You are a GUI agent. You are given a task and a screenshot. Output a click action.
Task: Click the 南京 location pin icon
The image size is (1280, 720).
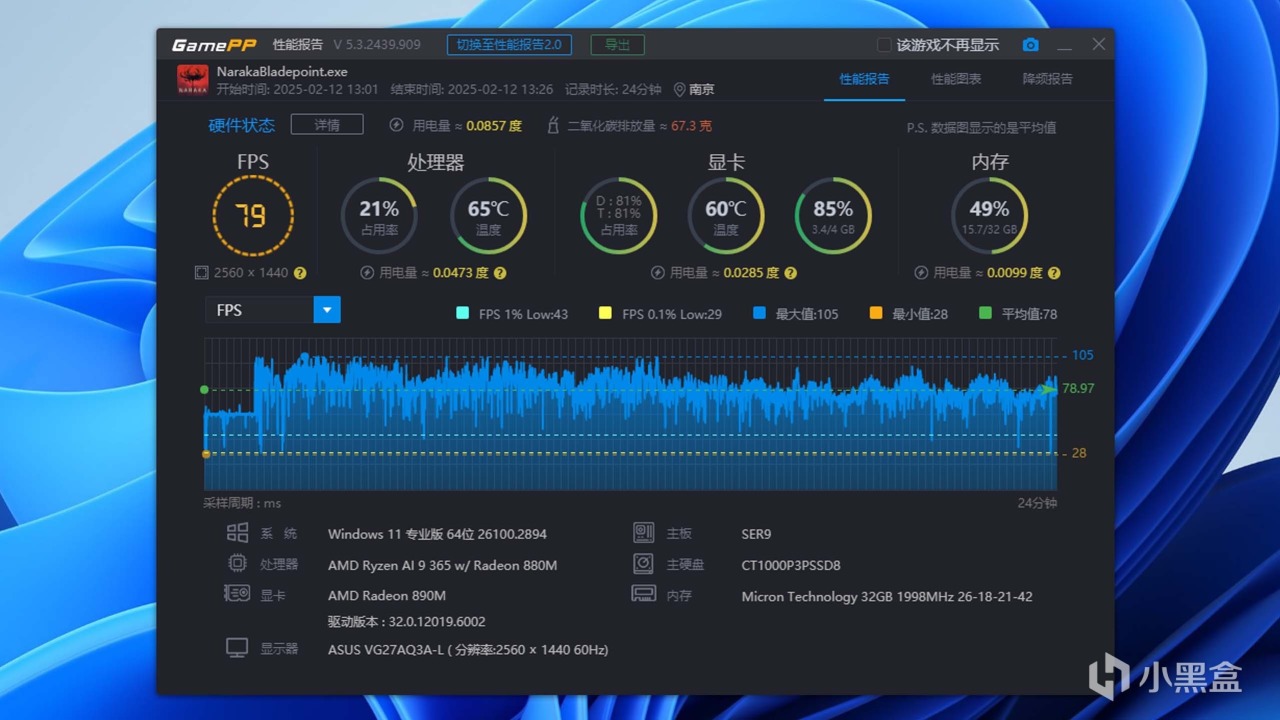[679, 89]
